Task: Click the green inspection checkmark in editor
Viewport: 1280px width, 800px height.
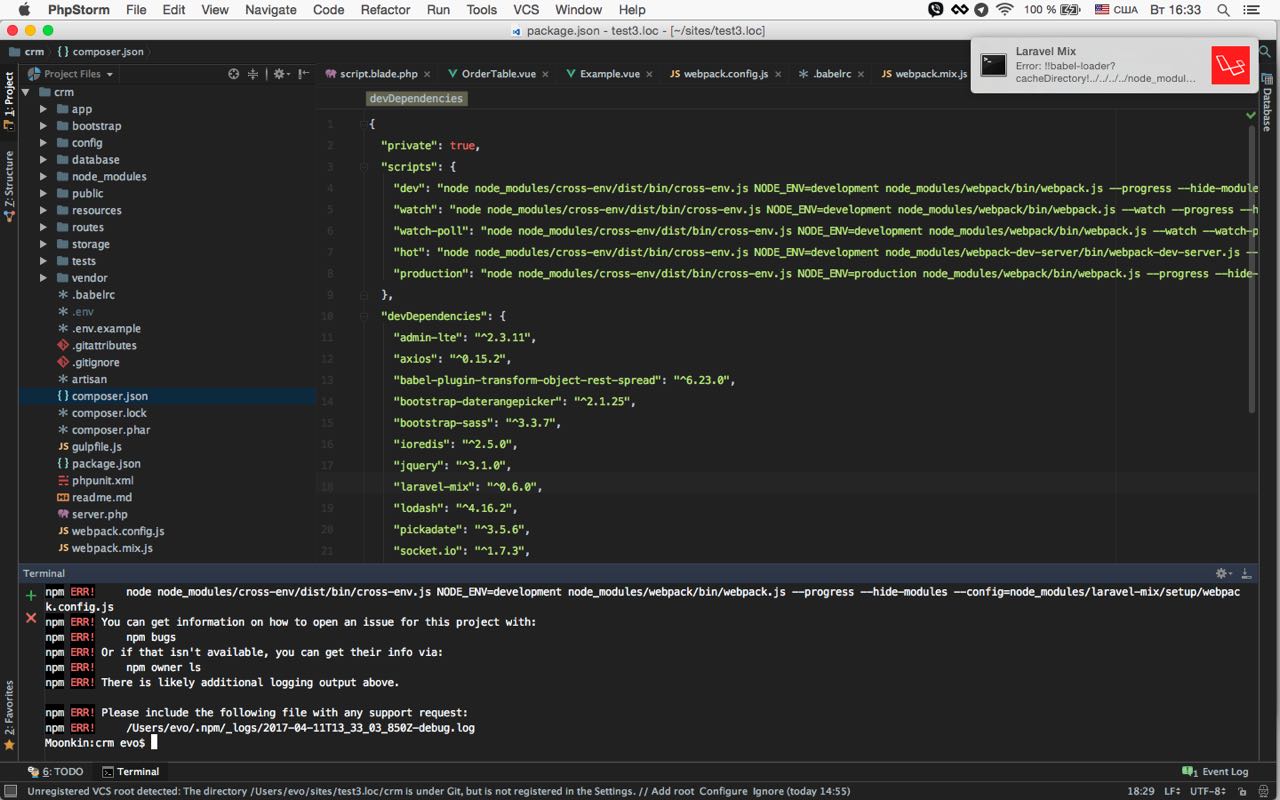Action: click(x=1251, y=115)
